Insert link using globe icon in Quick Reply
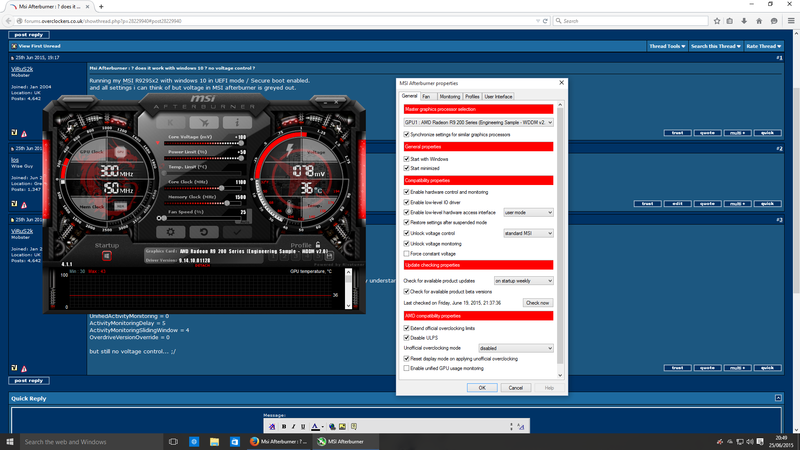800x450 pixels. (x=332, y=427)
